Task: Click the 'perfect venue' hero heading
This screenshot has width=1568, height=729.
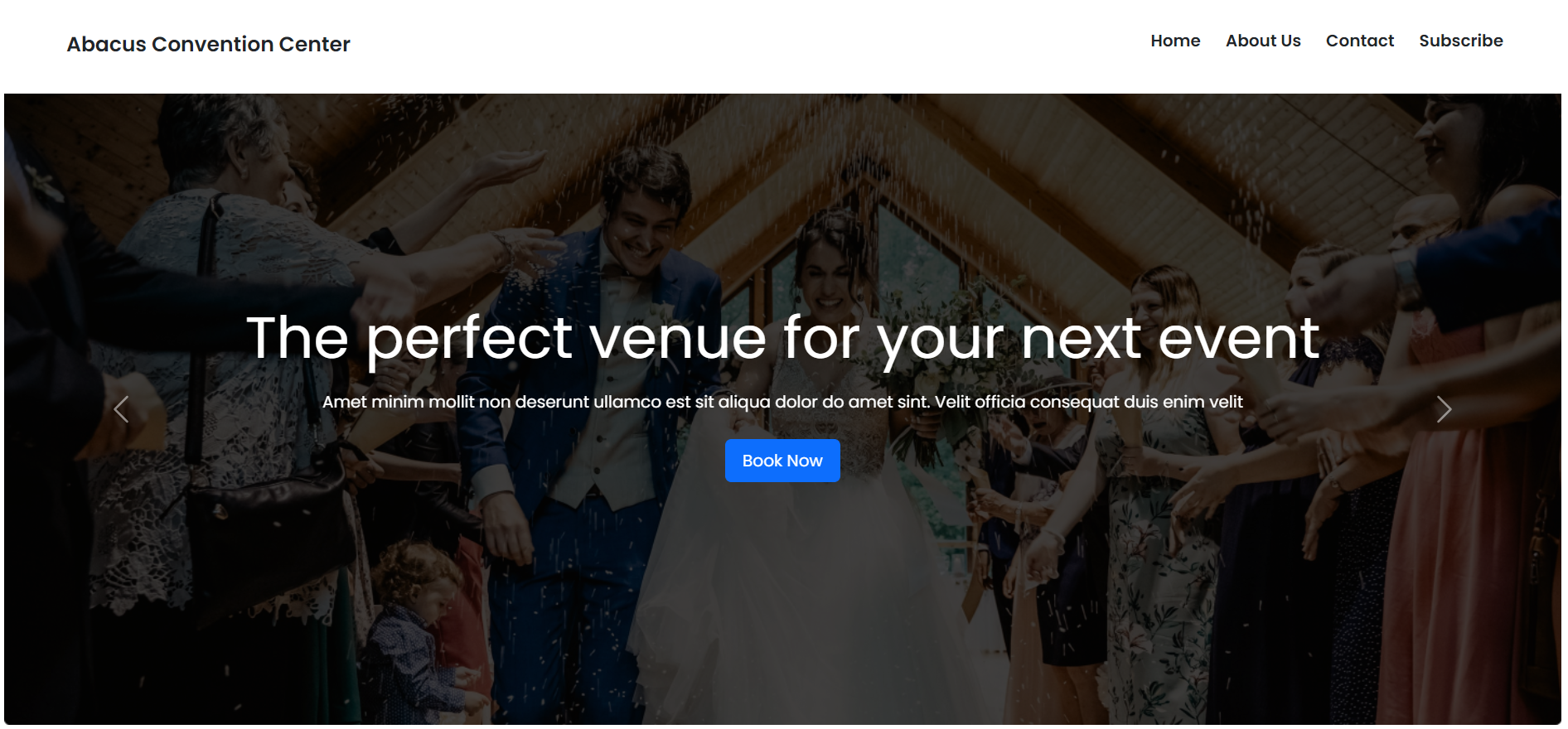Action: 783,338
